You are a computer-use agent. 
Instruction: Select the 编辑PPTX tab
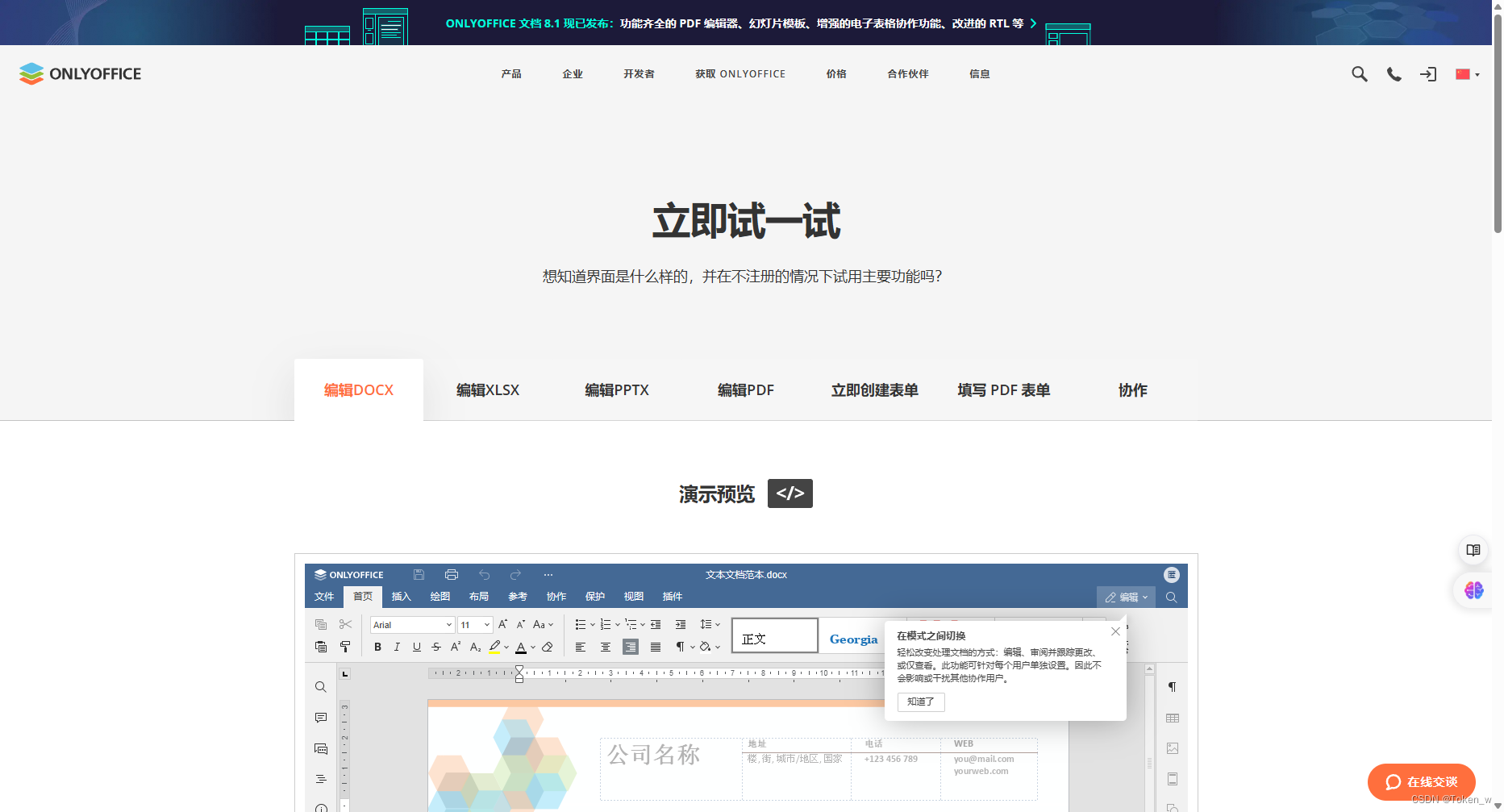click(x=617, y=390)
